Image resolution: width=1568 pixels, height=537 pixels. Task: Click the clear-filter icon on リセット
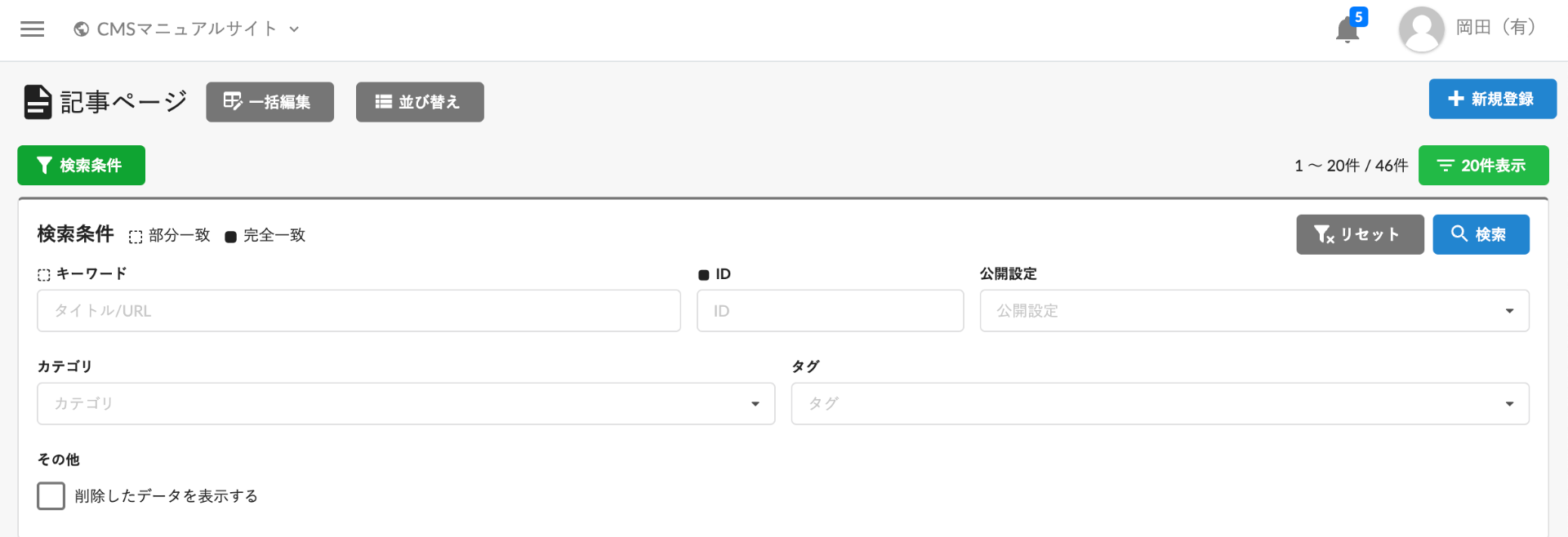1324,235
